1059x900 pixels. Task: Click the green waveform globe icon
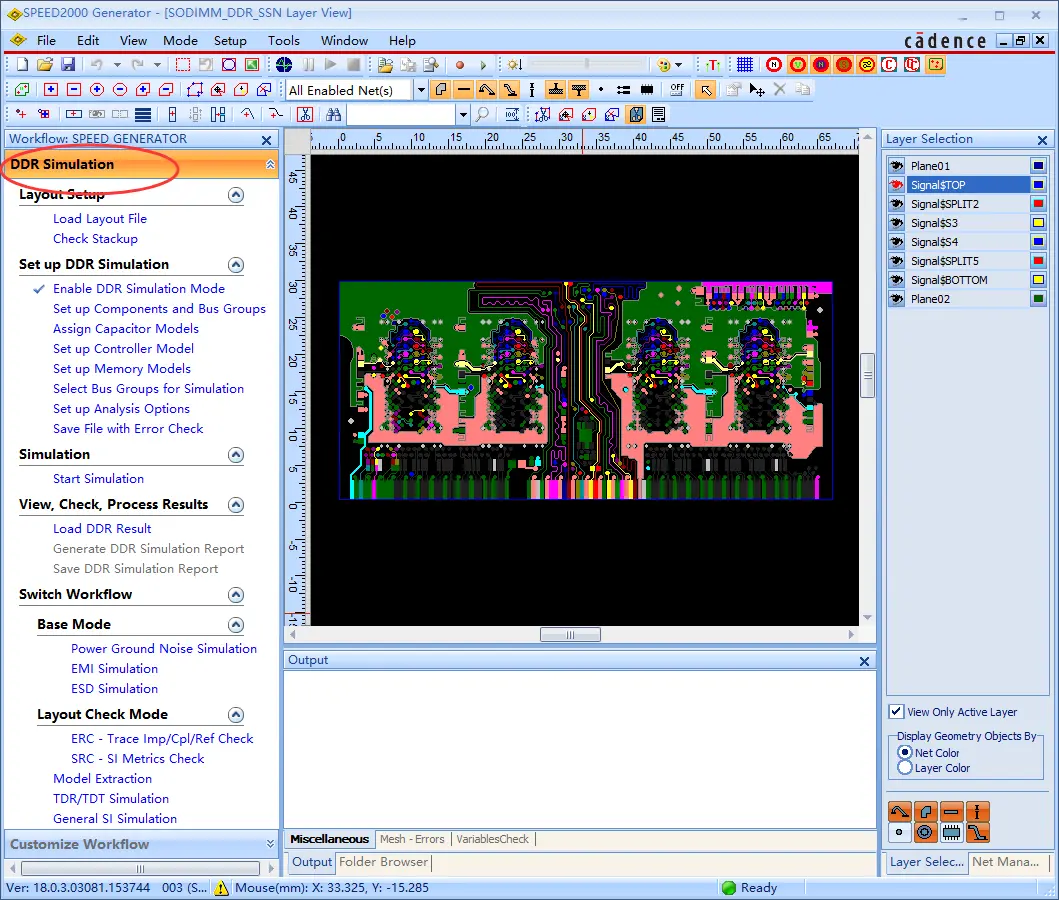284,65
